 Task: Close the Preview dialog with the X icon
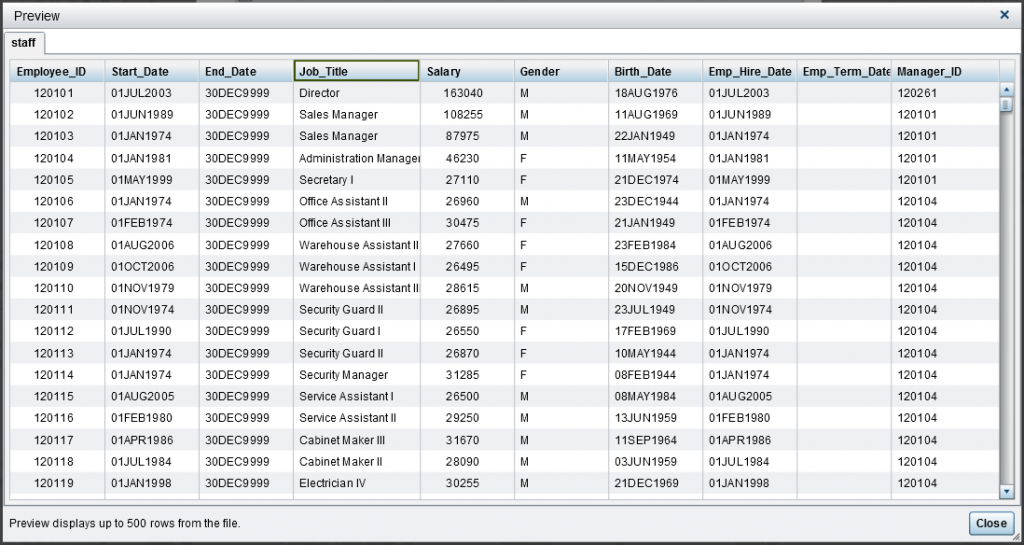(x=1004, y=15)
